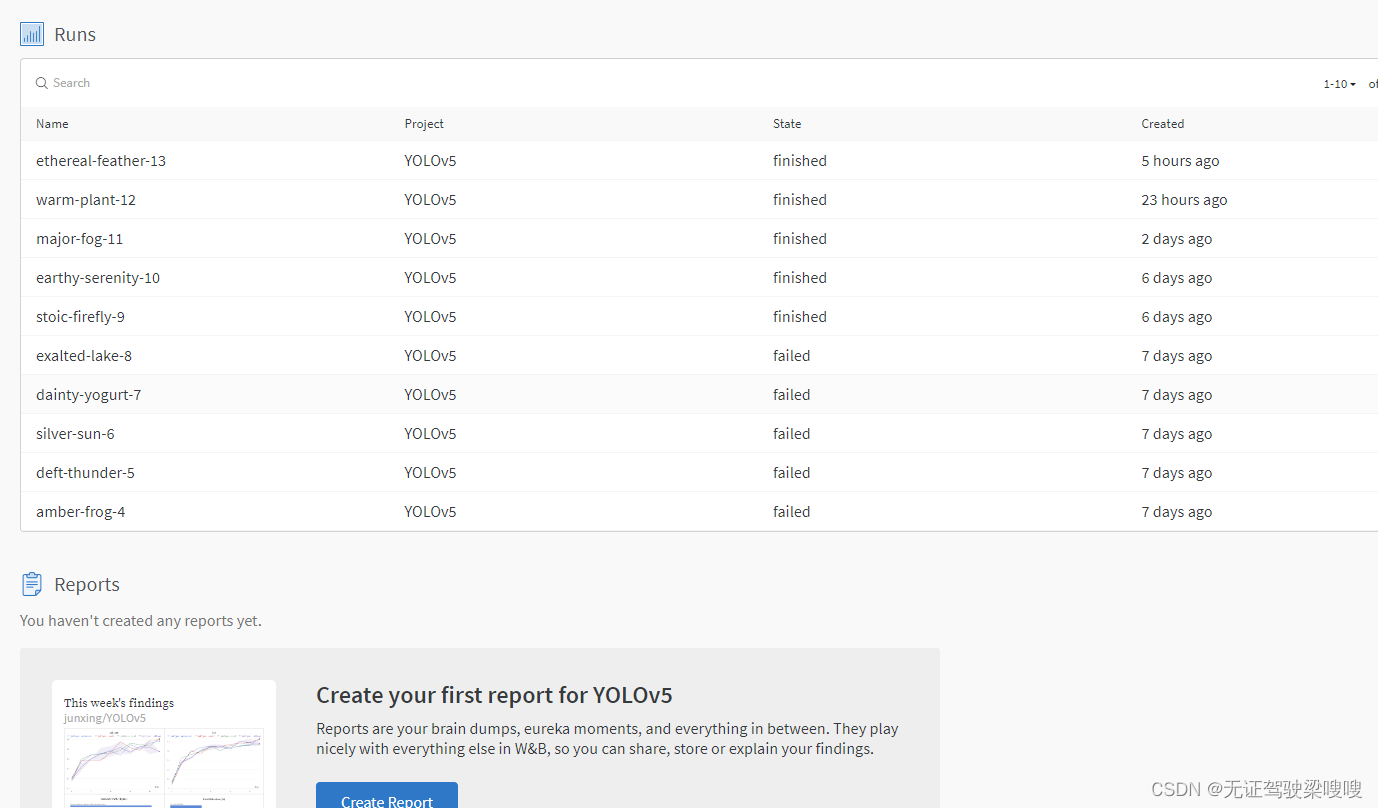Sort by the State column header
Screen dimensions: 1378x808
pyautogui.click(x=787, y=124)
